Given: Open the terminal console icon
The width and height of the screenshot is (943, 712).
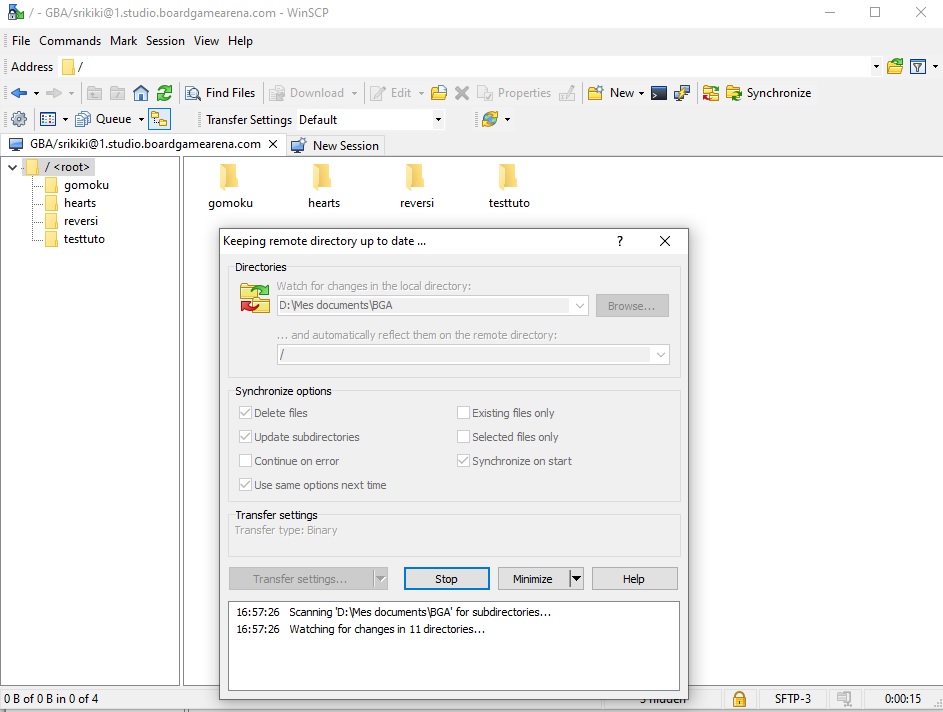Looking at the screenshot, I should [659, 93].
